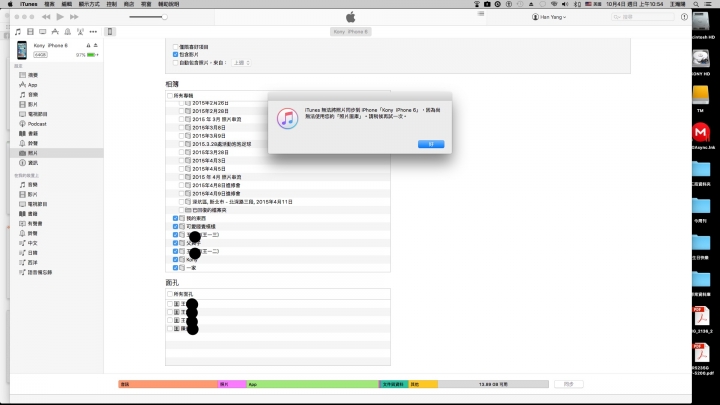
Task: Open the Music library icon in the toolbar
Action: pyautogui.click(x=18, y=32)
